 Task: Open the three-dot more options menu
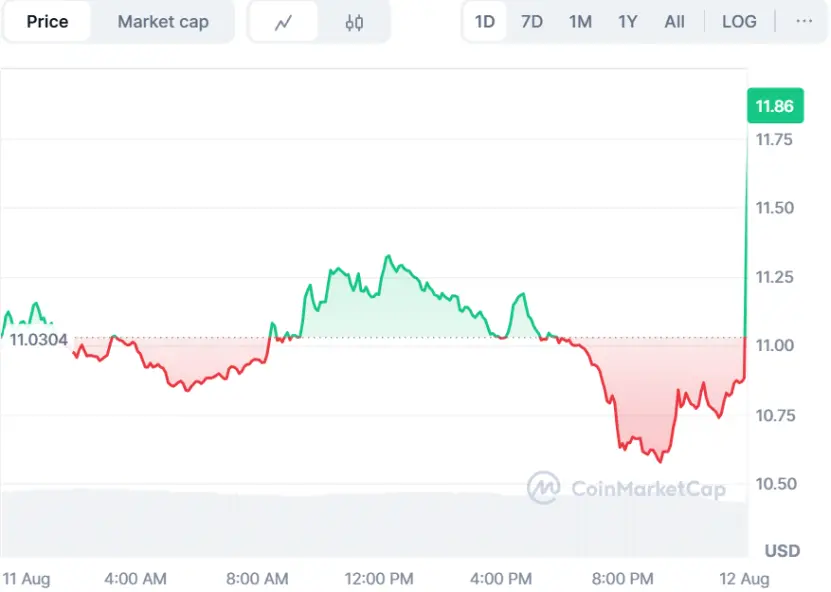pyautogui.click(x=804, y=21)
